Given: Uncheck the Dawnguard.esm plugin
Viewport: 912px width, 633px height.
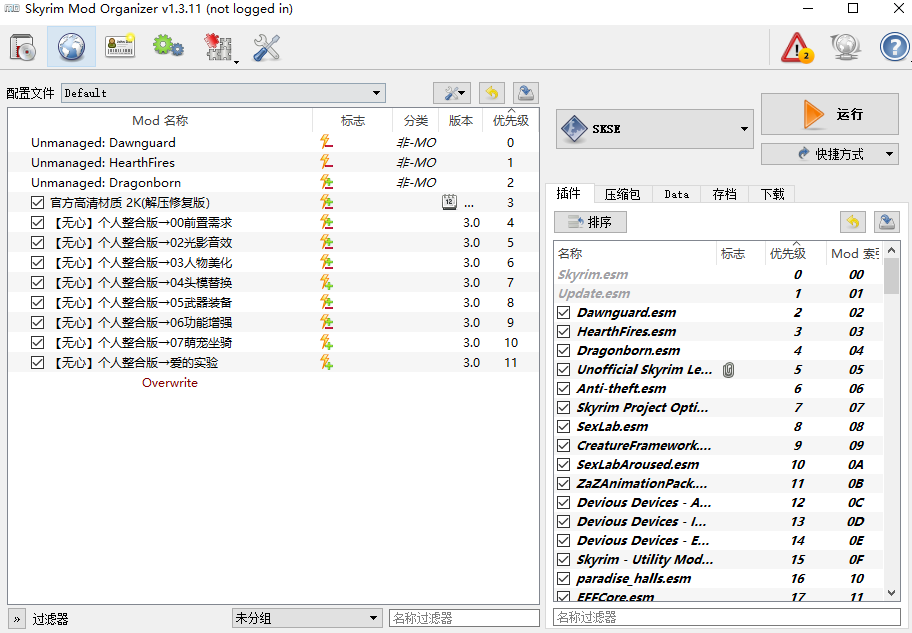Looking at the screenshot, I should 563,312.
